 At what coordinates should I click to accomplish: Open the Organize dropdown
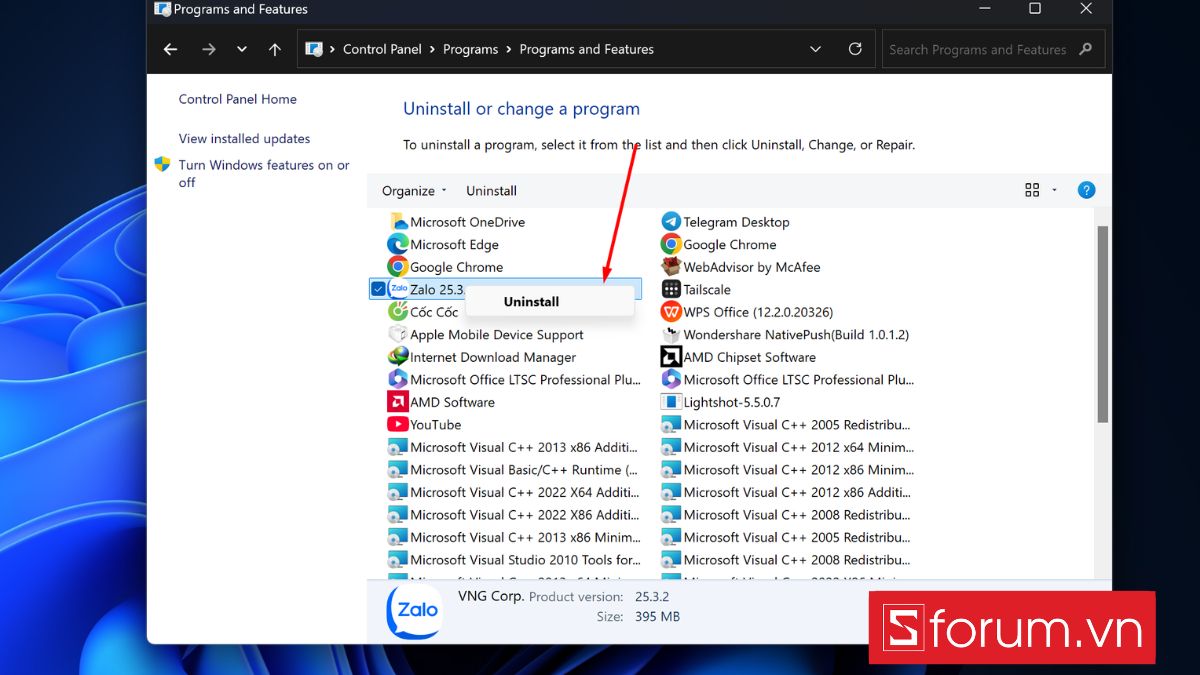coord(414,190)
